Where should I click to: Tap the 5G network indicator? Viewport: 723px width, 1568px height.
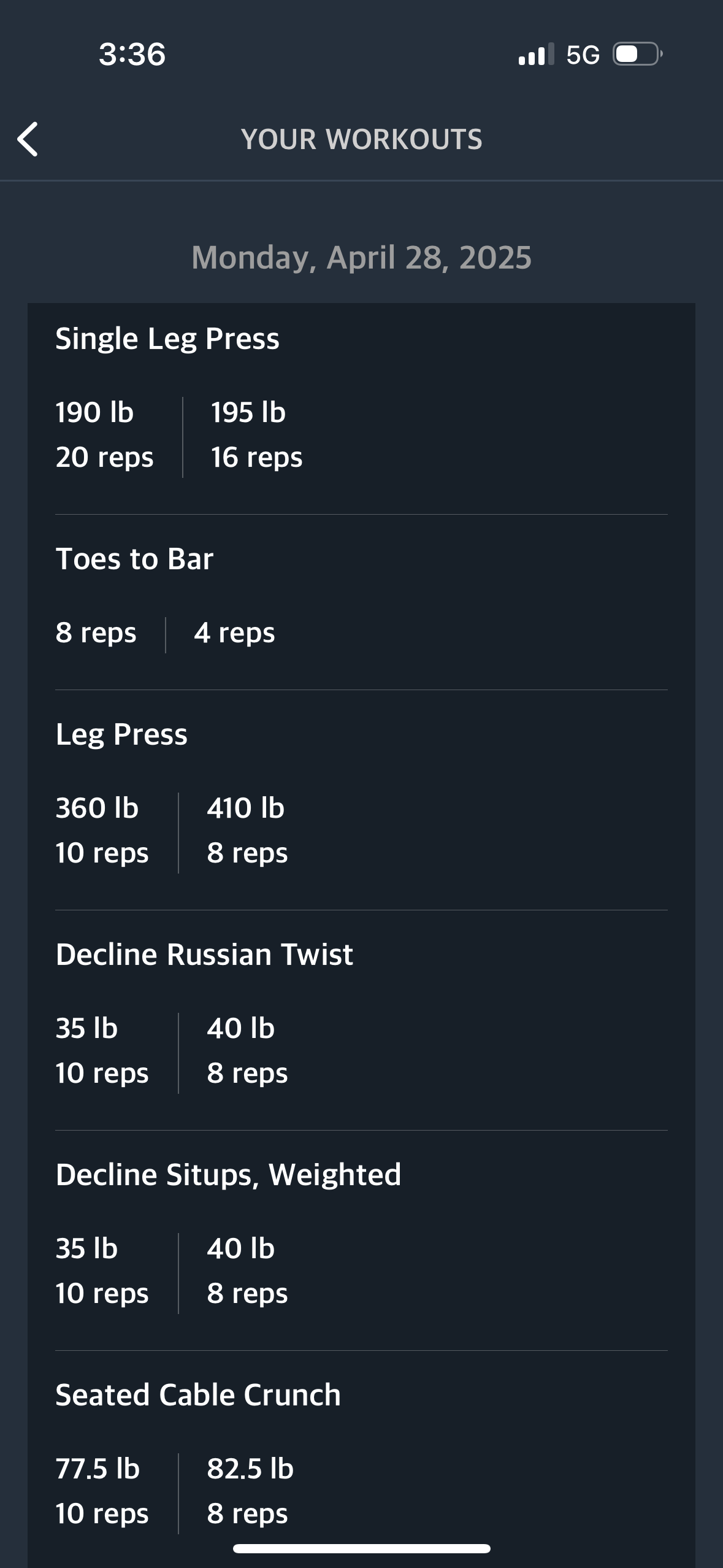(x=583, y=55)
